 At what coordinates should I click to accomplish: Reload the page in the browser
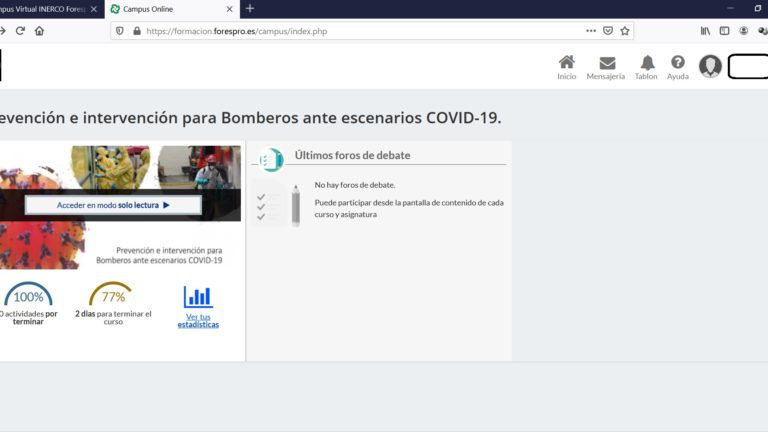pyautogui.click(x=20, y=31)
